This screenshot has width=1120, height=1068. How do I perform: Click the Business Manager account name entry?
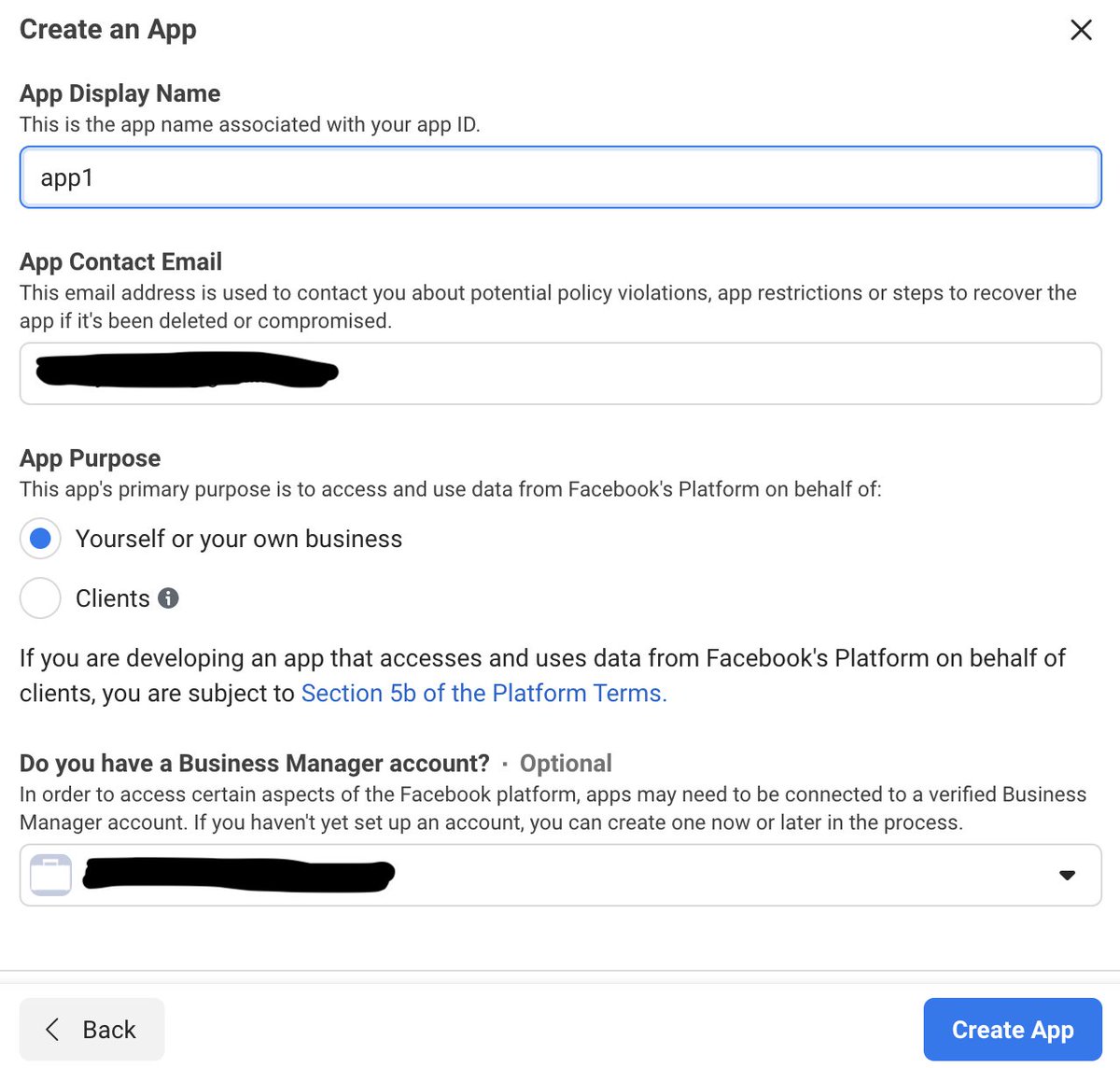tap(238, 875)
